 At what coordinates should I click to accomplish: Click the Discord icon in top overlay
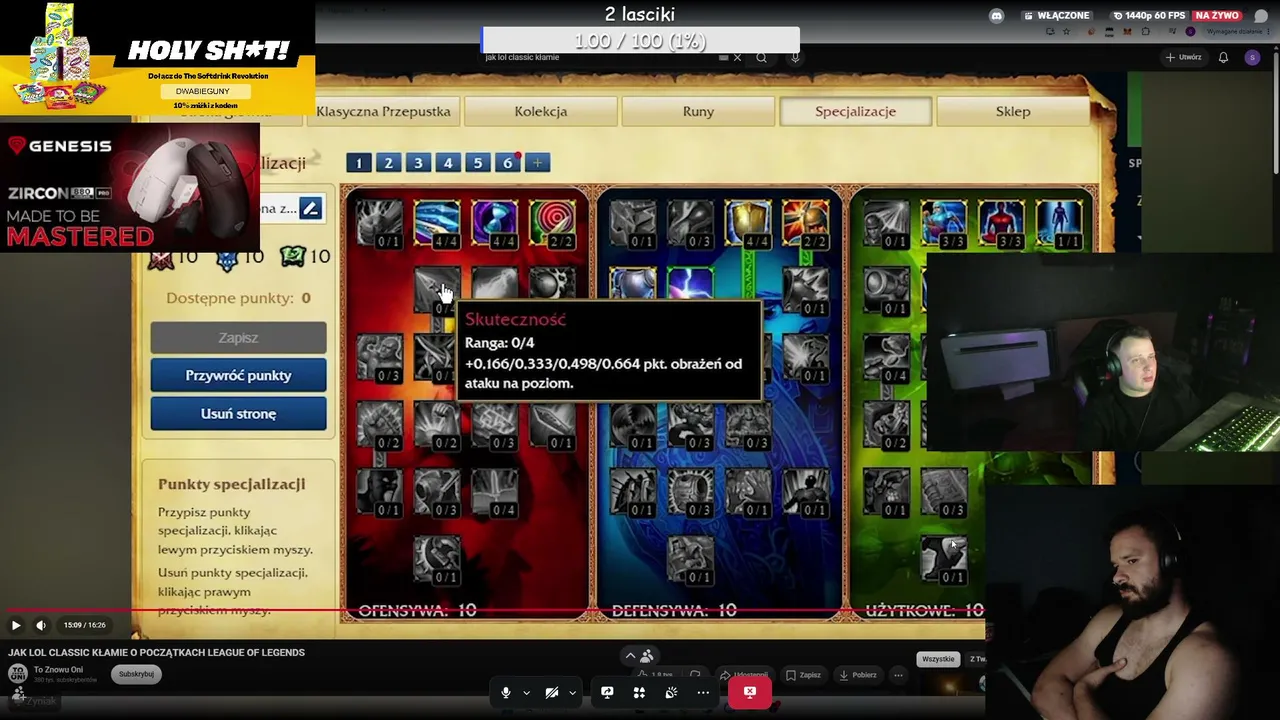pyautogui.click(x=996, y=16)
